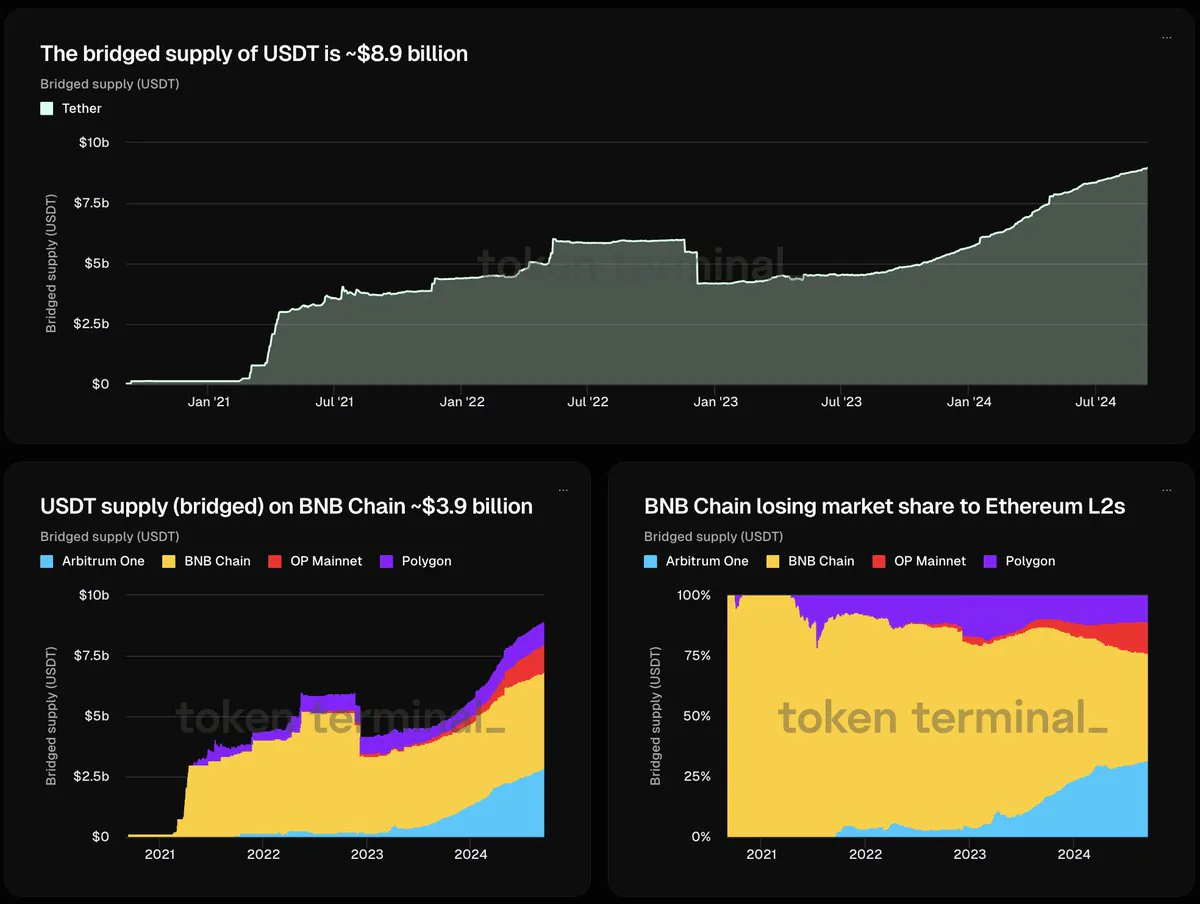1200x904 pixels.
Task: Click the 75% label in the market share chart
Action: tap(697, 656)
